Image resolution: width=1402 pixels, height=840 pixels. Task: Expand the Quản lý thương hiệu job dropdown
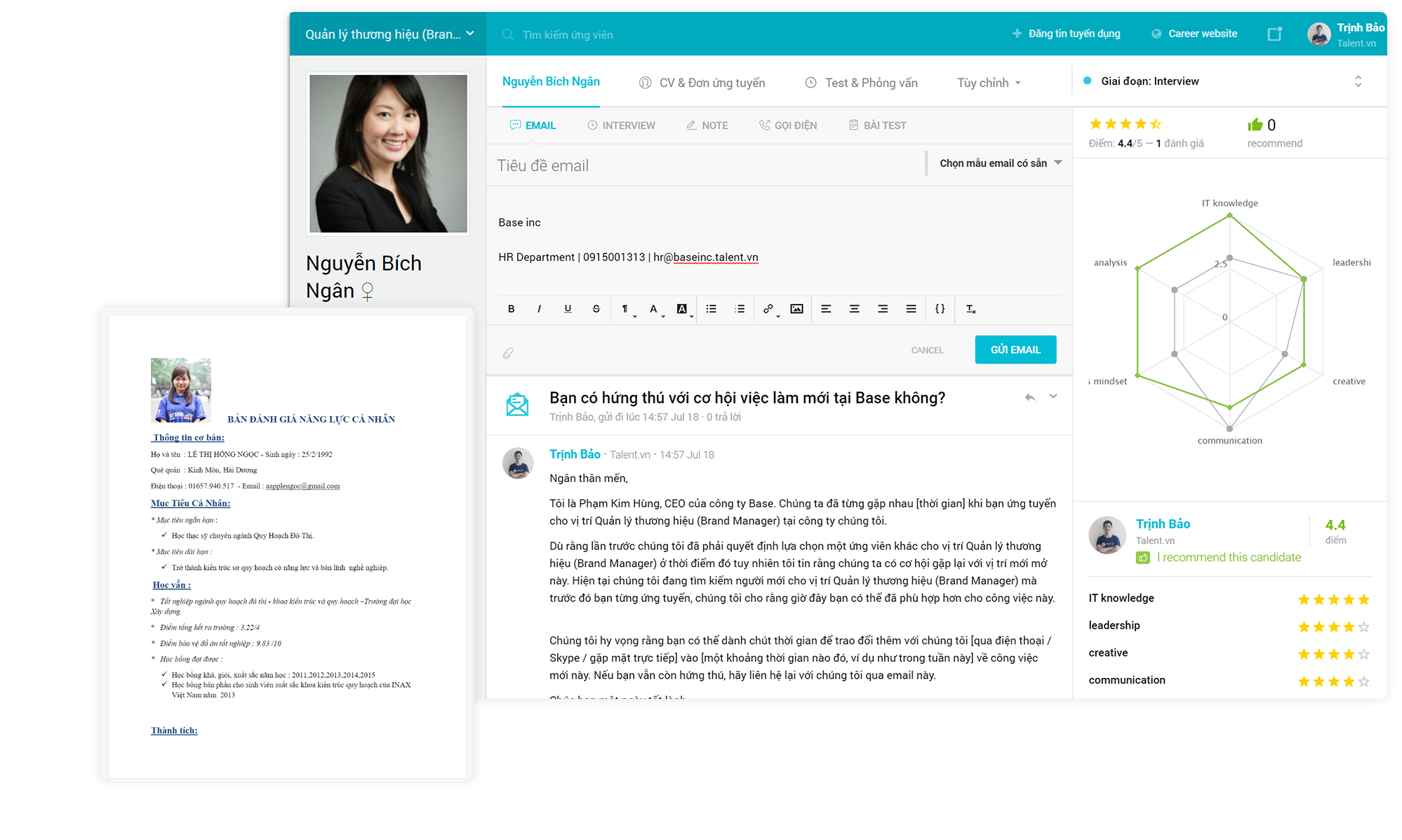click(389, 34)
